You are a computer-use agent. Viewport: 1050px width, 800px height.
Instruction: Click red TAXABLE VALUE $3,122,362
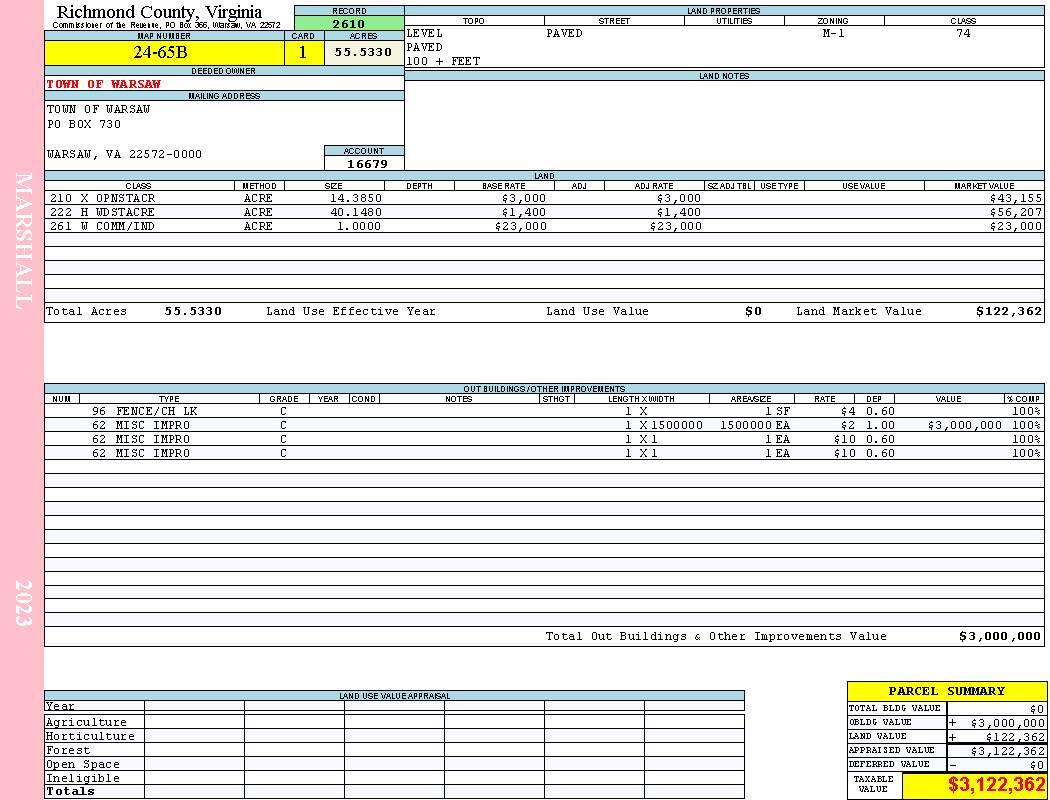[996, 785]
